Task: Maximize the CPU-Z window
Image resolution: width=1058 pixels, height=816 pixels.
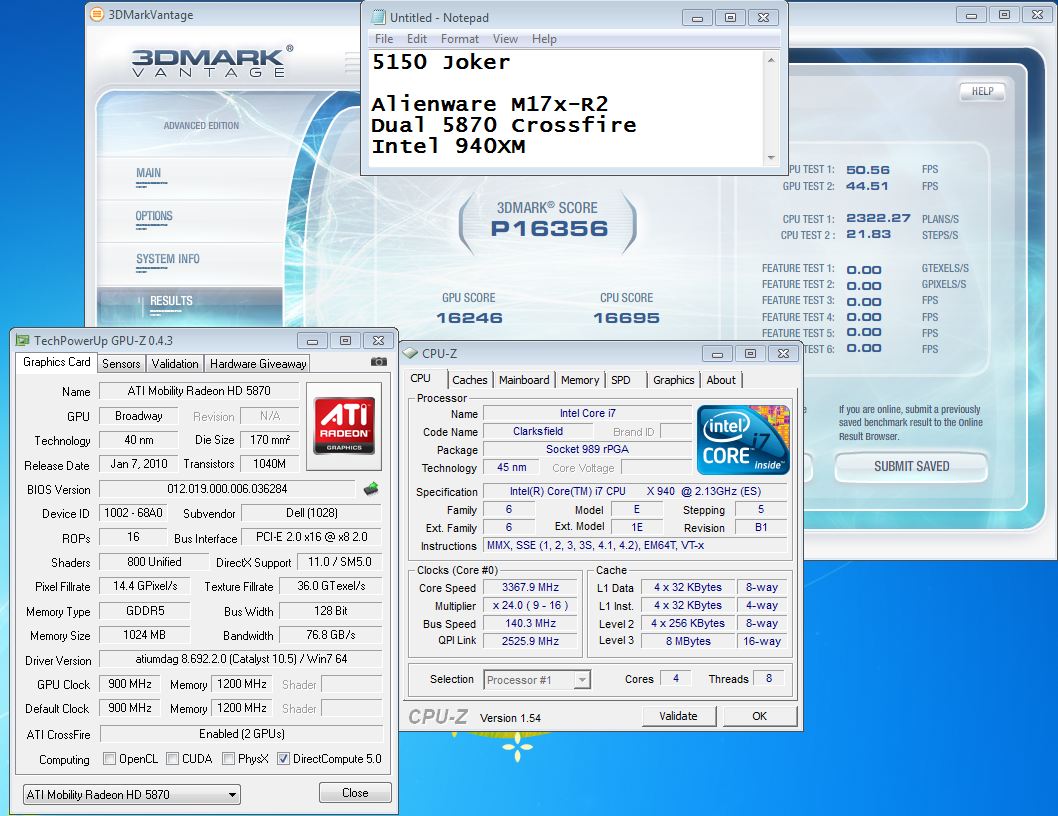Action: [750, 353]
